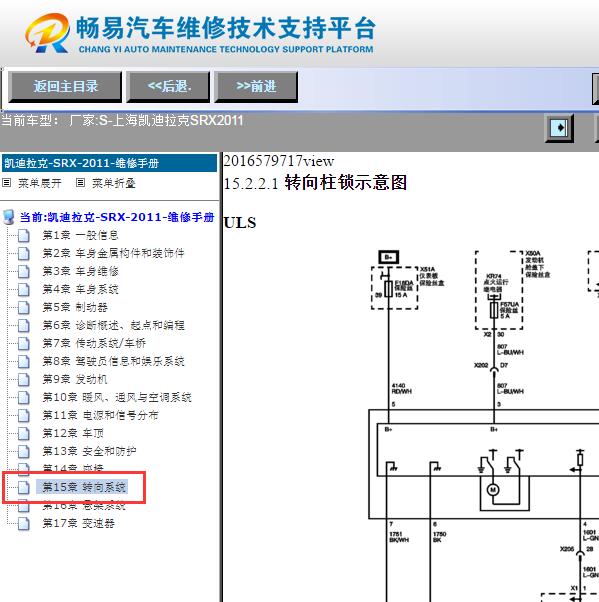This screenshot has width=599, height=602.
Task: Click the 菜单展开 list icon
Action: tap(7, 183)
